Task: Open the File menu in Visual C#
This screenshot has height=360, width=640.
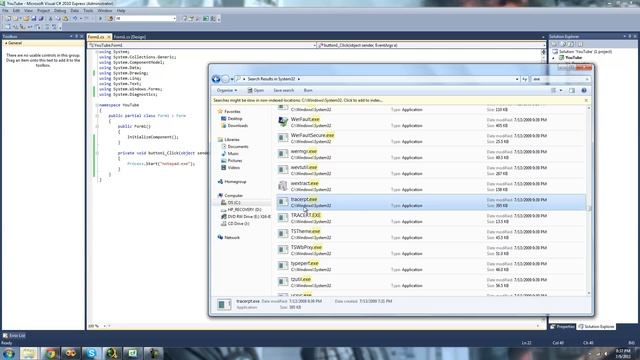Action: (x=5, y=11)
